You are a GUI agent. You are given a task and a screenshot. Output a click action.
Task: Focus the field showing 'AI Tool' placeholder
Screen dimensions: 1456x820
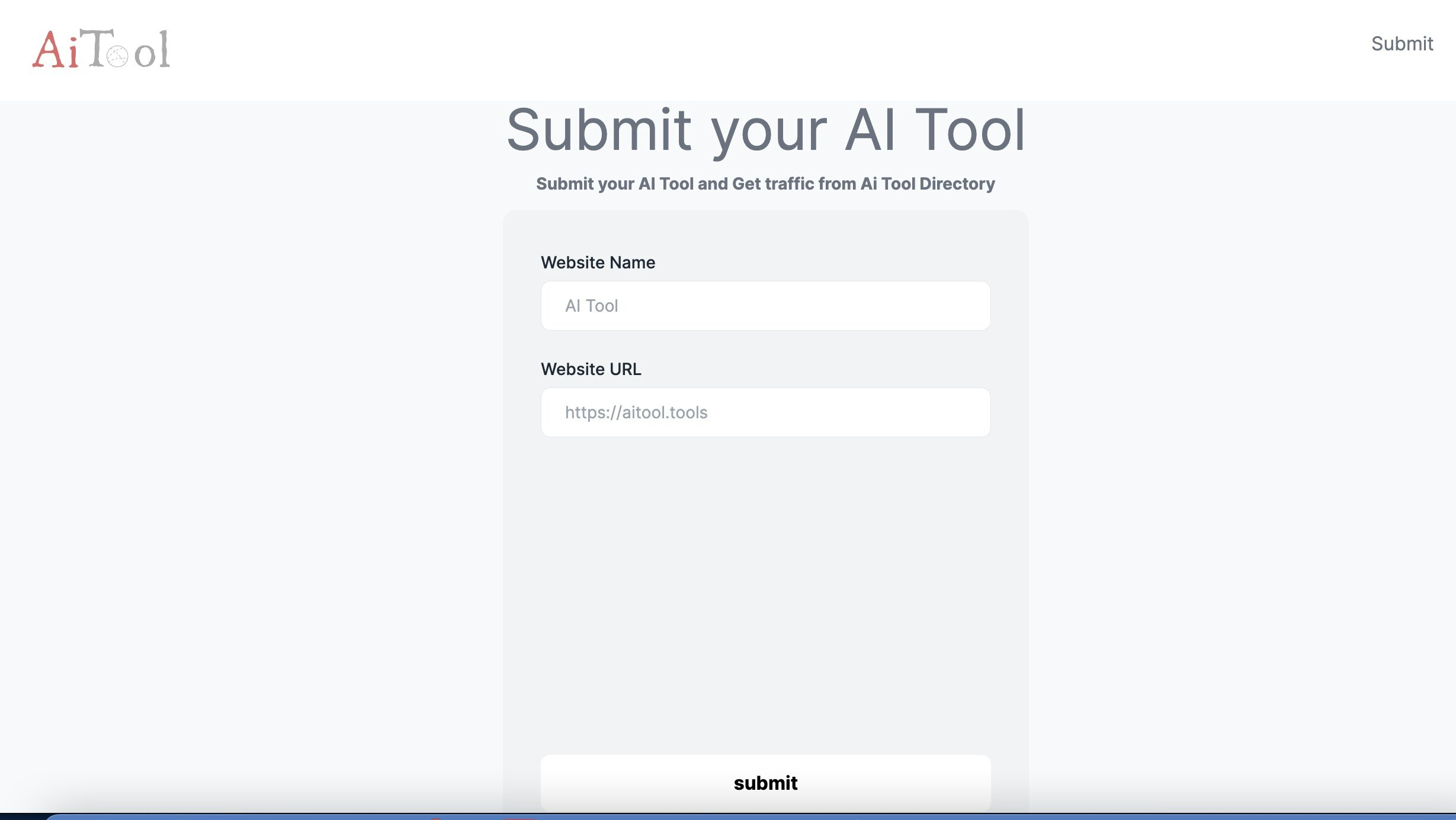click(765, 305)
